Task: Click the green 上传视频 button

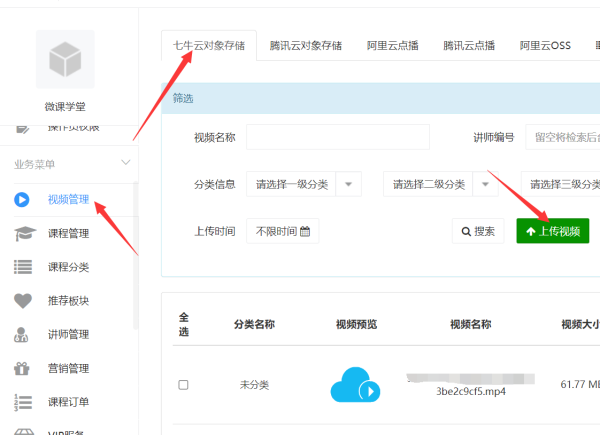Action: [x=553, y=231]
